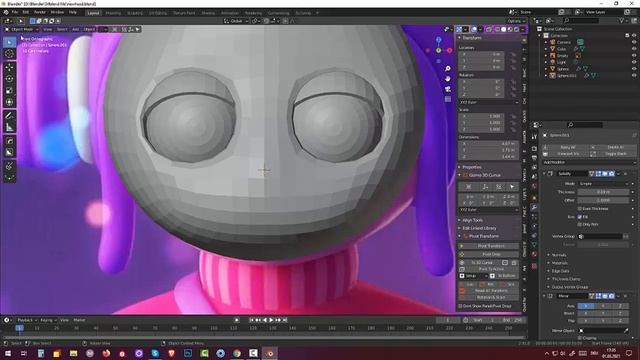640x360 pixels.
Task: Open the Global transform orientation dropdown
Action: coord(236,21)
